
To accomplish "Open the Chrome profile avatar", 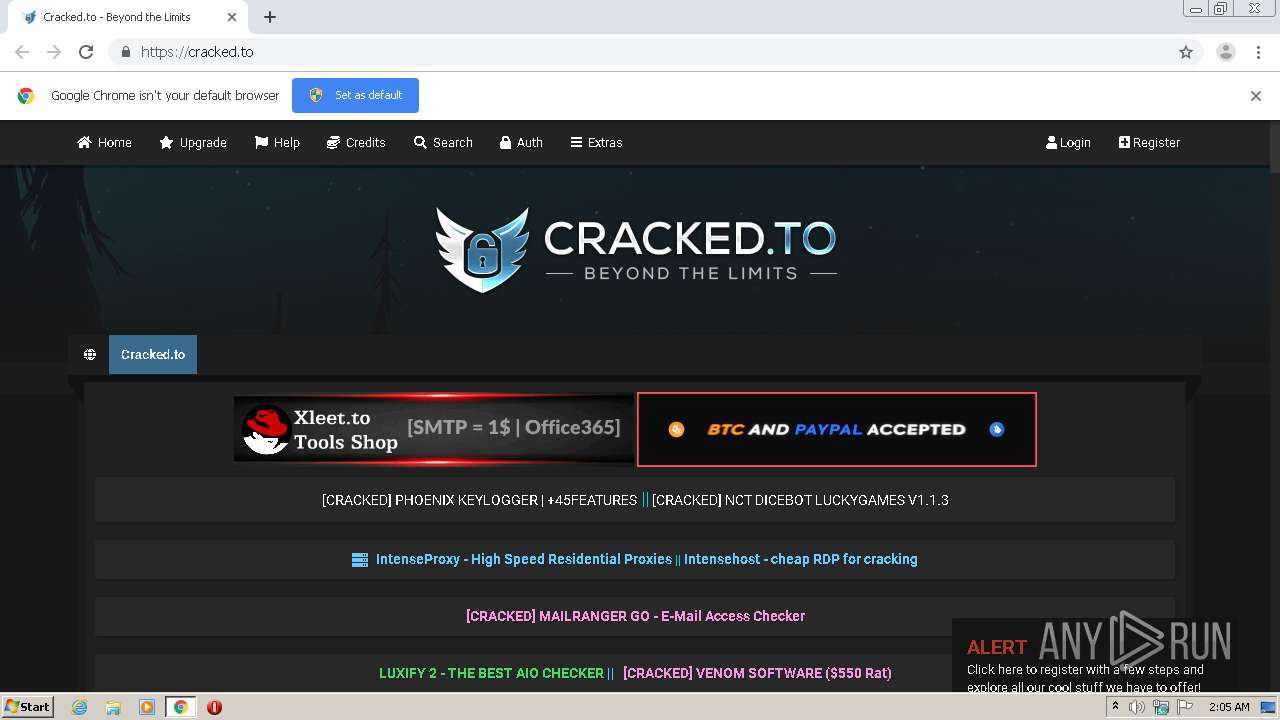I will click(x=1225, y=52).
